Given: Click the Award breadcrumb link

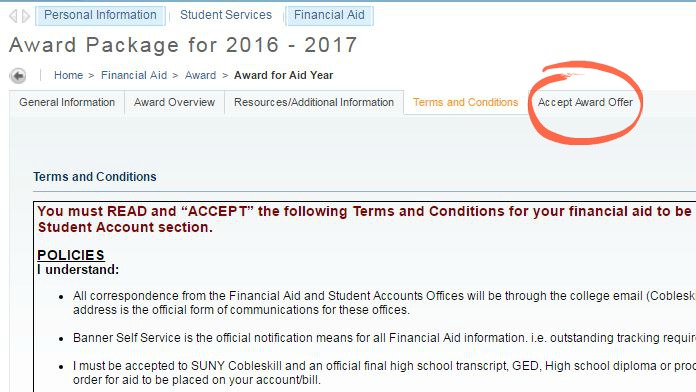Looking at the screenshot, I should coord(200,75).
